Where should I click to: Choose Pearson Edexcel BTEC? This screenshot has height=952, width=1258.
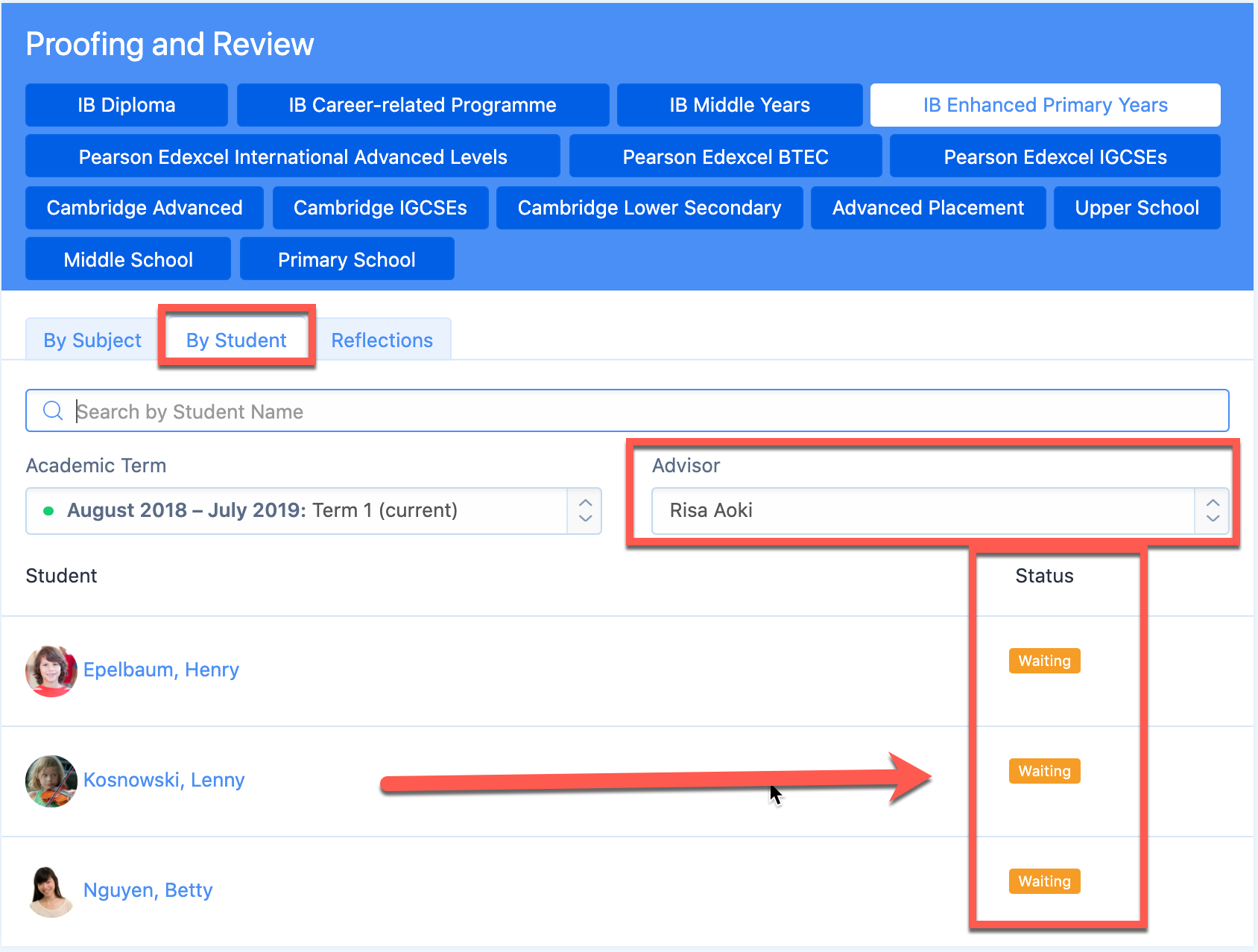point(725,156)
